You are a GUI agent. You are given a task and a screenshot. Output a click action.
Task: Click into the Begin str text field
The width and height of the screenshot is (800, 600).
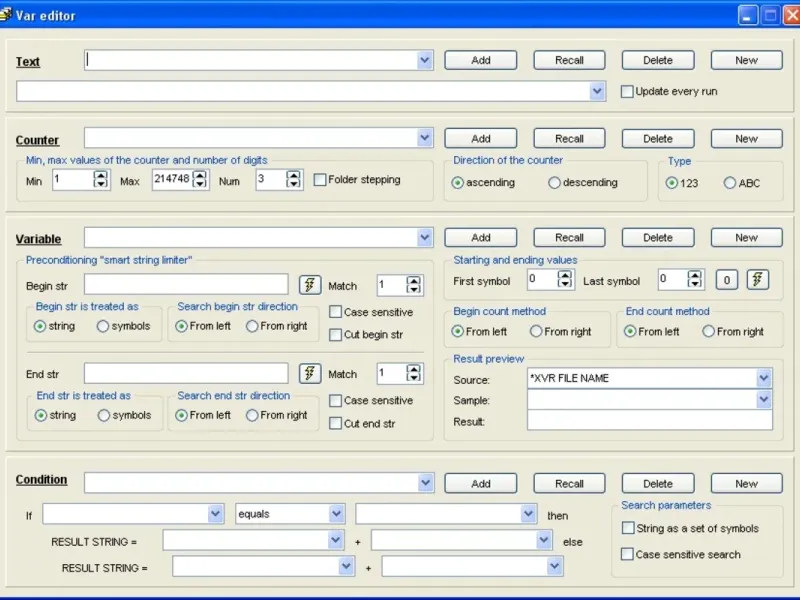coord(185,285)
